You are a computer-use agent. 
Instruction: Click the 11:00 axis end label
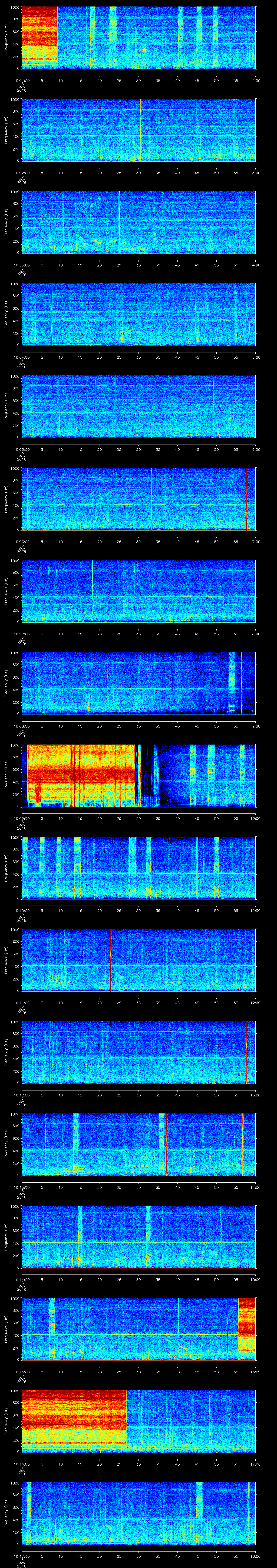255,910
